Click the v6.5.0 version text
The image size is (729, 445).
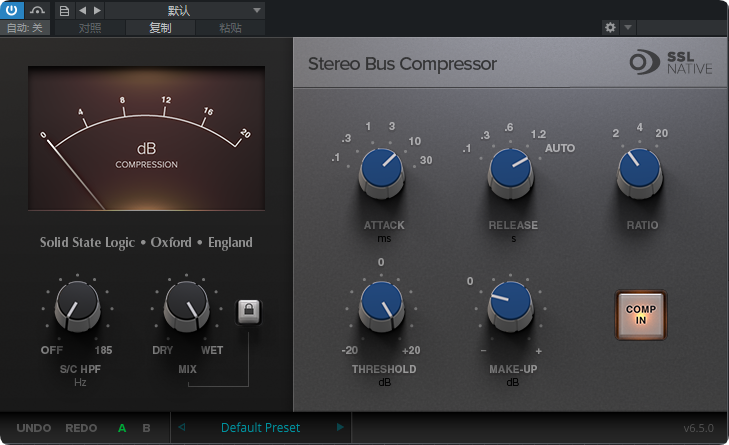click(698, 428)
